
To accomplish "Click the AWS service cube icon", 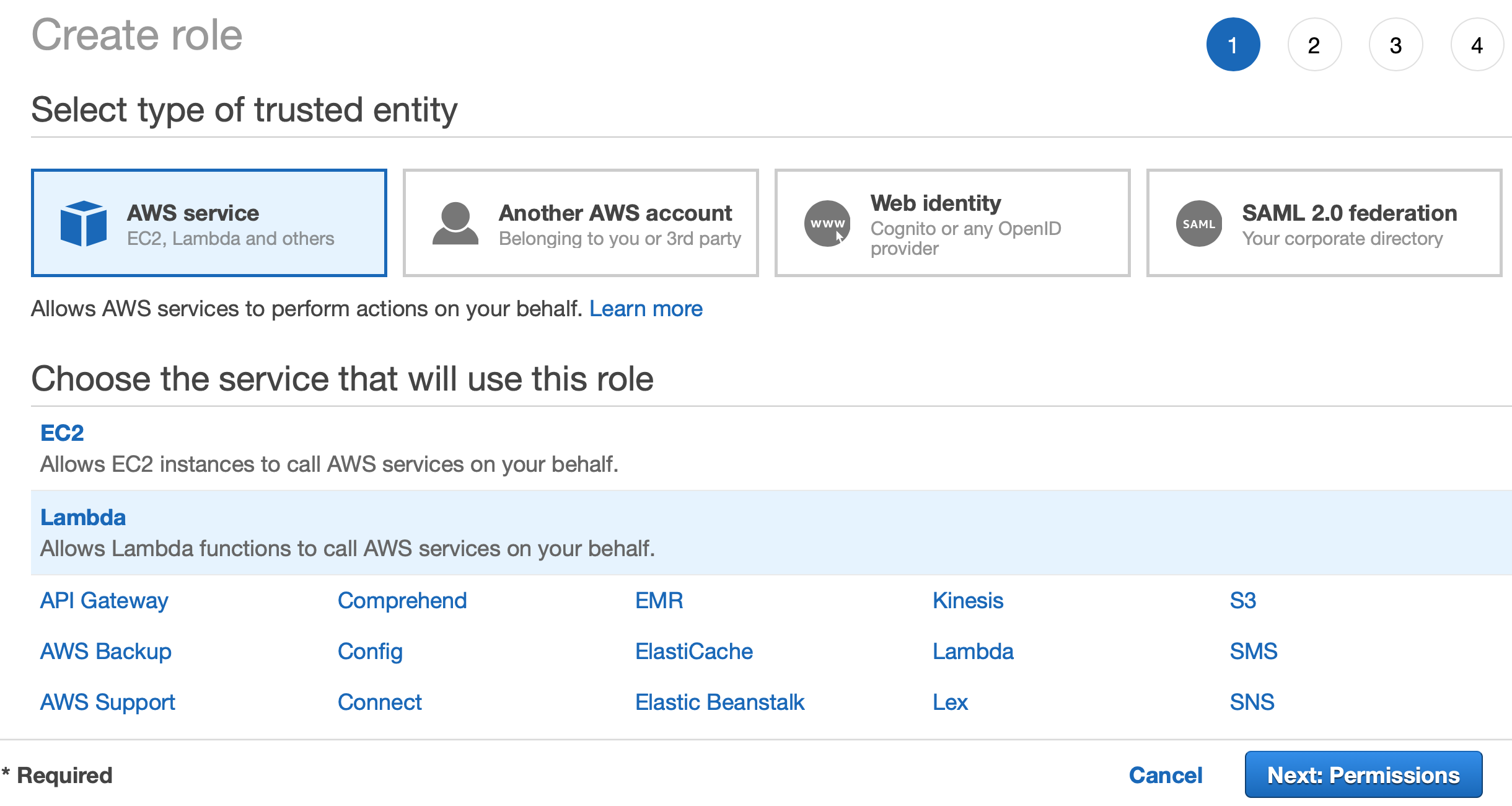I will pyautogui.click(x=84, y=223).
